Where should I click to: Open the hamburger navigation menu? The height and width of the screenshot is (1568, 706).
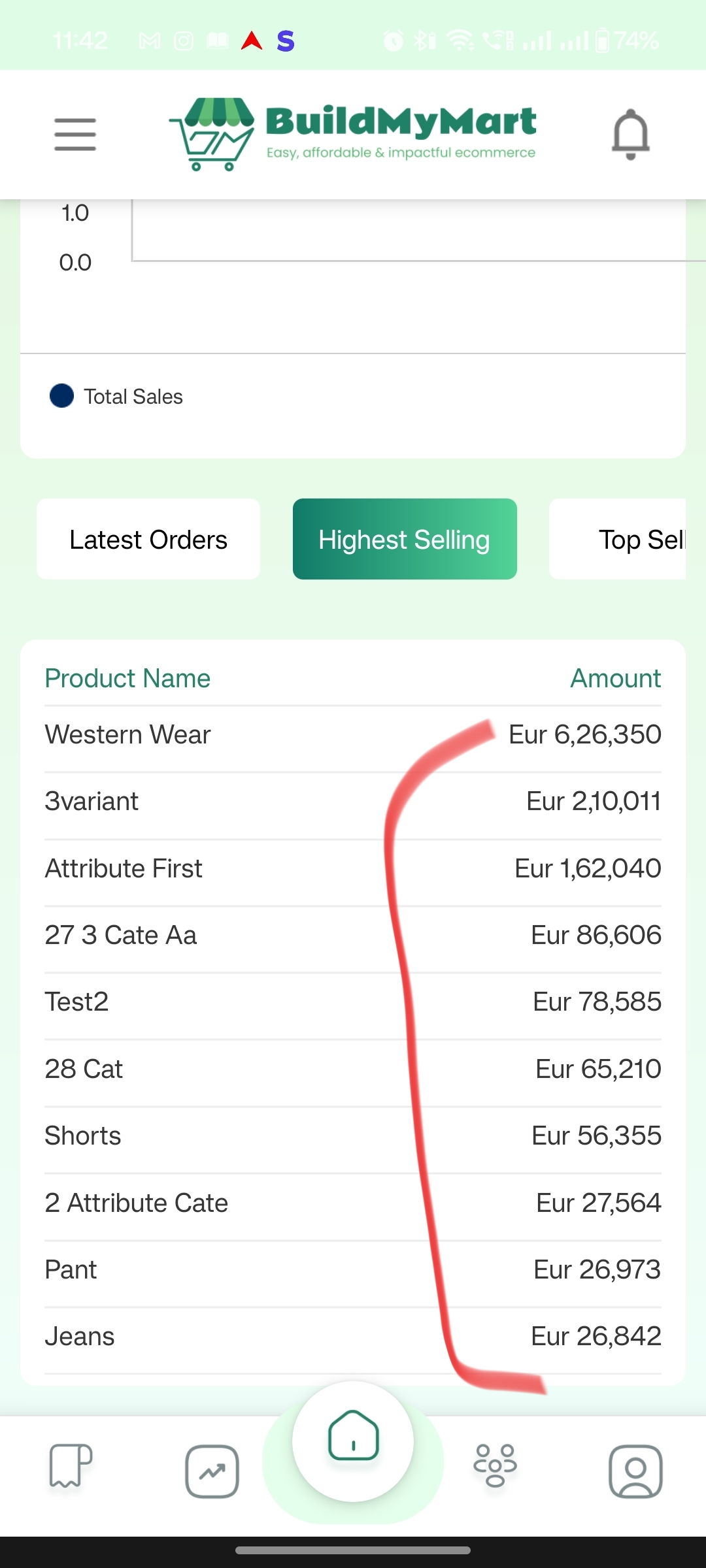[x=75, y=135]
